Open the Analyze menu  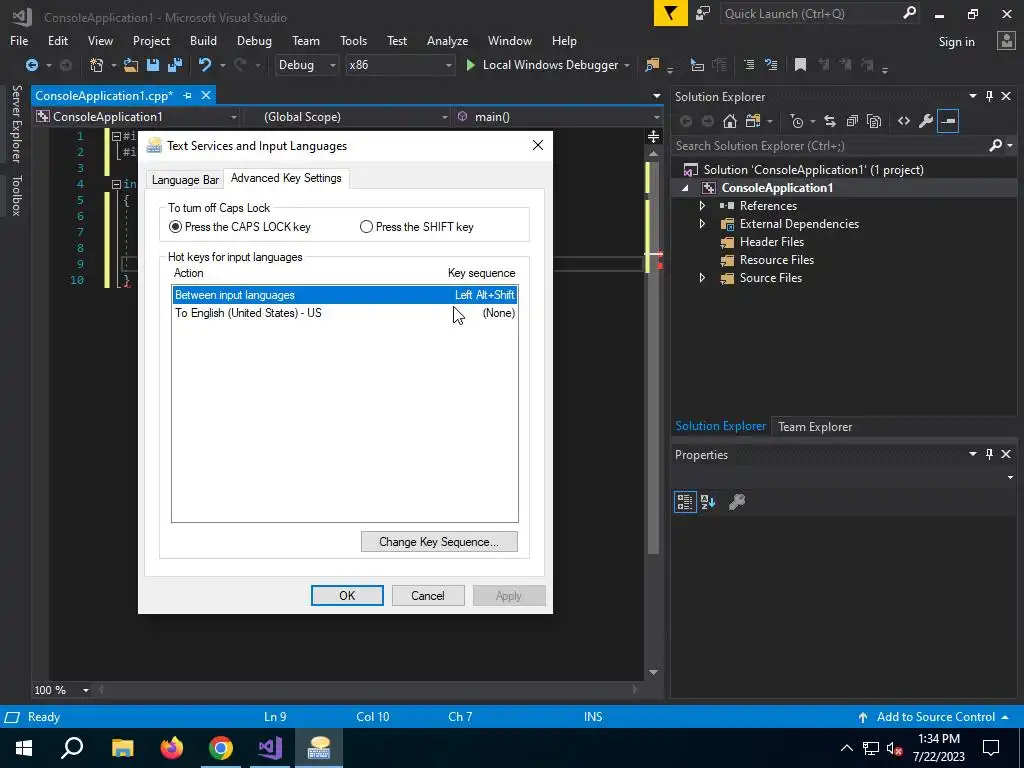(447, 40)
